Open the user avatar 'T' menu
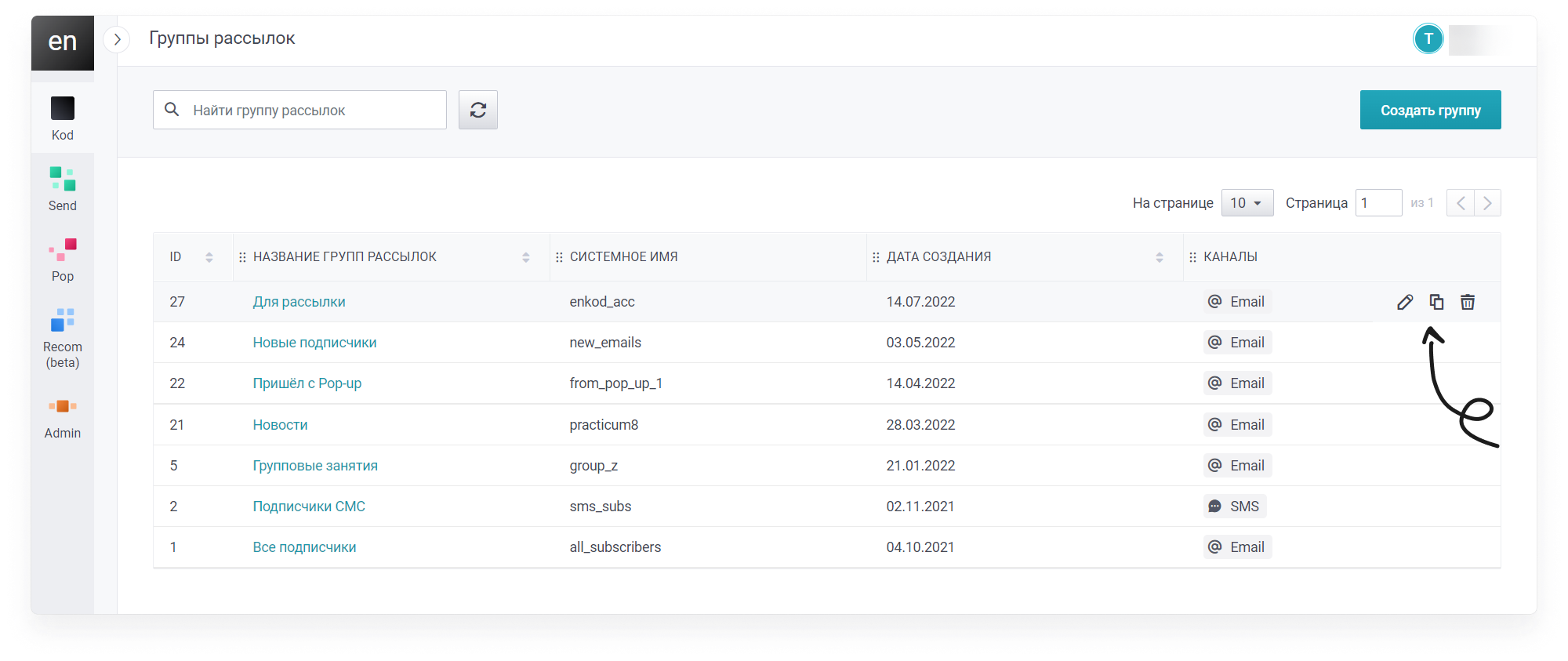 click(x=1428, y=38)
